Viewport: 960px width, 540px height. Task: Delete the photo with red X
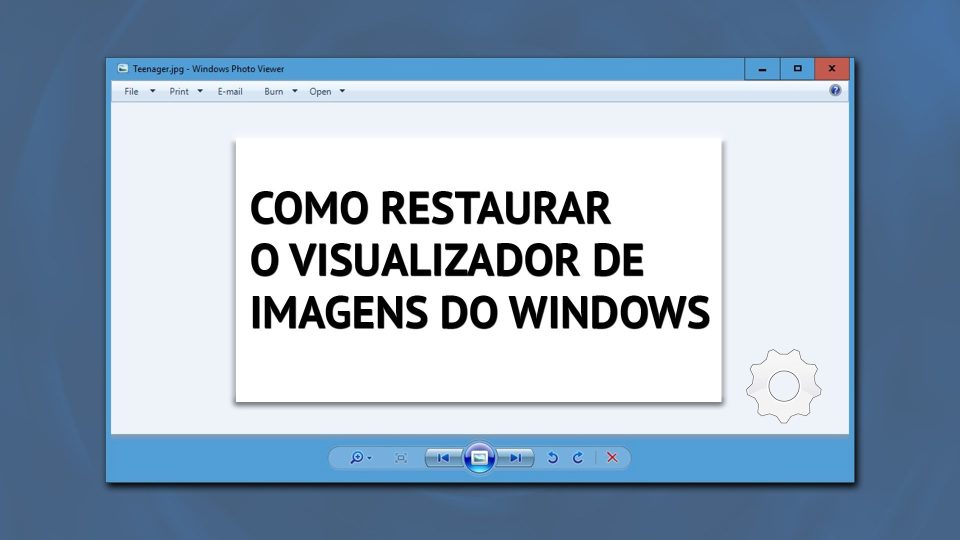coord(612,458)
